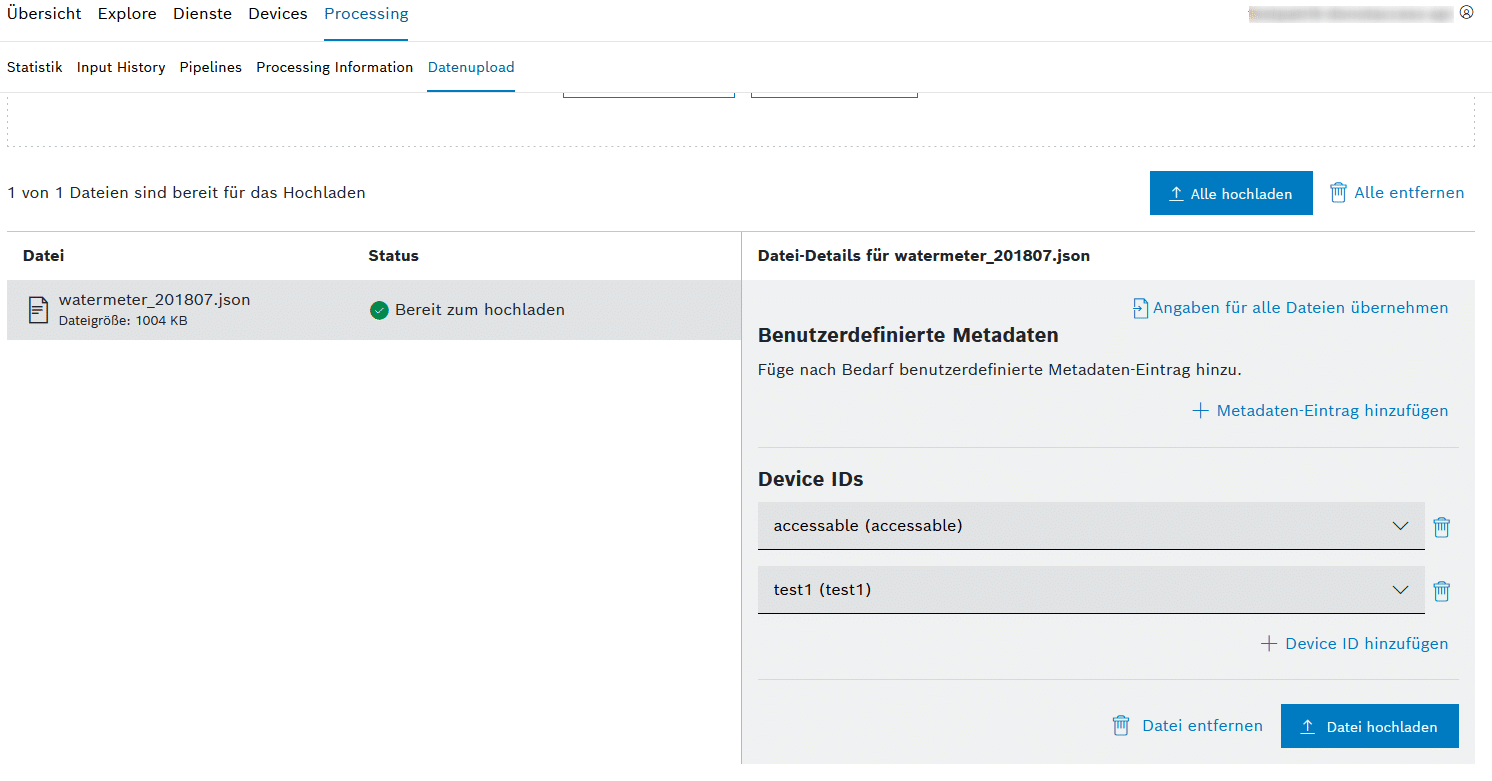Open the Explore menu
The height and width of the screenshot is (781, 1492).
pyautogui.click(x=127, y=14)
